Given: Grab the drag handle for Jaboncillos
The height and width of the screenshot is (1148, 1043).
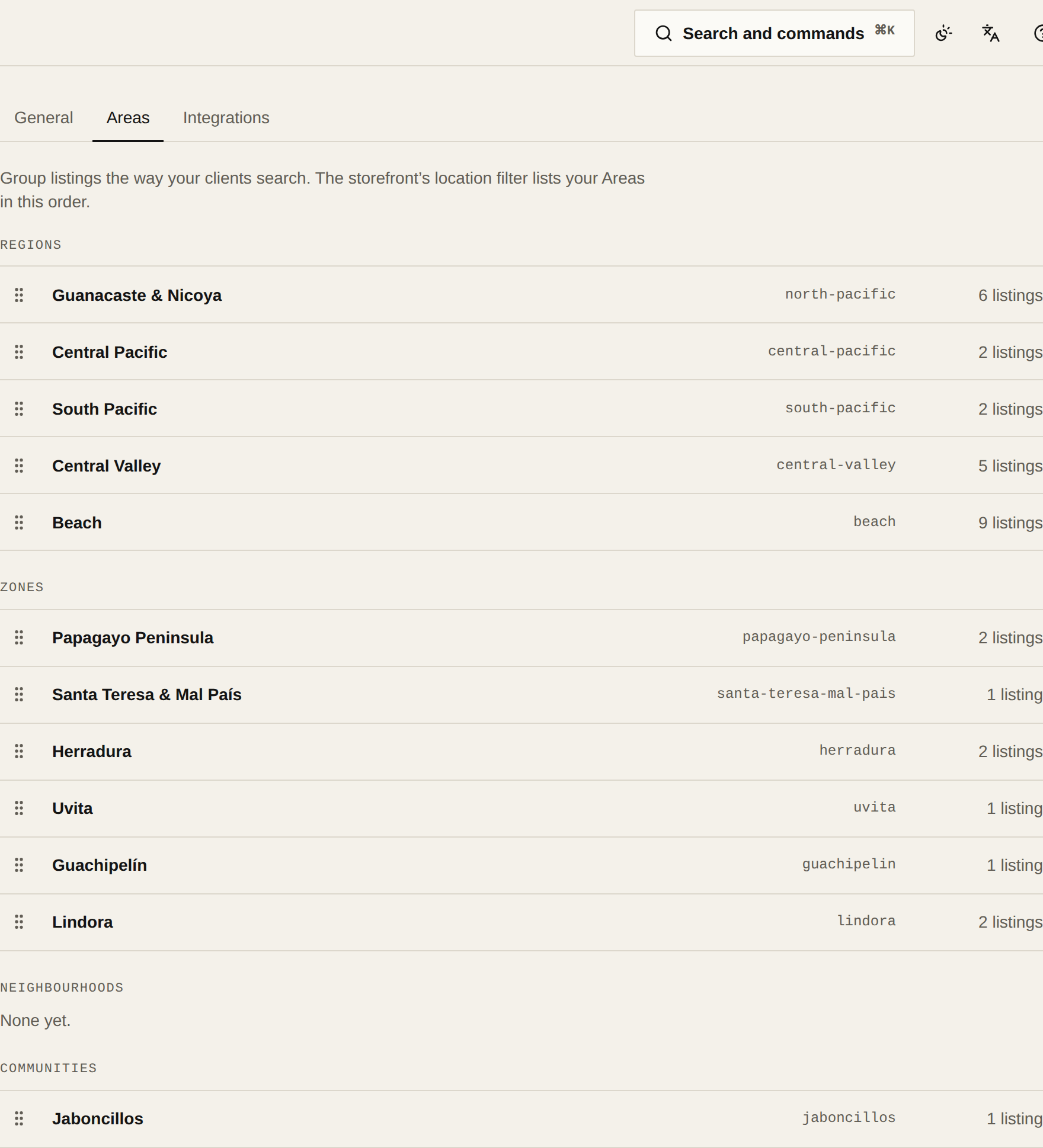Looking at the screenshot, I should click(19, 1118).
